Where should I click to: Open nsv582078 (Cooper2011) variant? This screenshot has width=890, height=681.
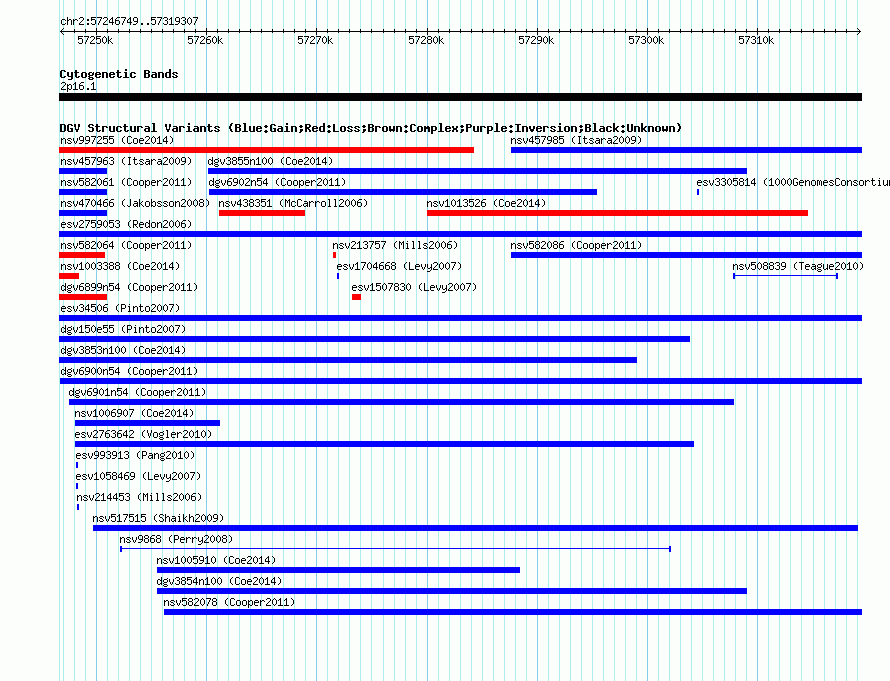click(229, 602)
